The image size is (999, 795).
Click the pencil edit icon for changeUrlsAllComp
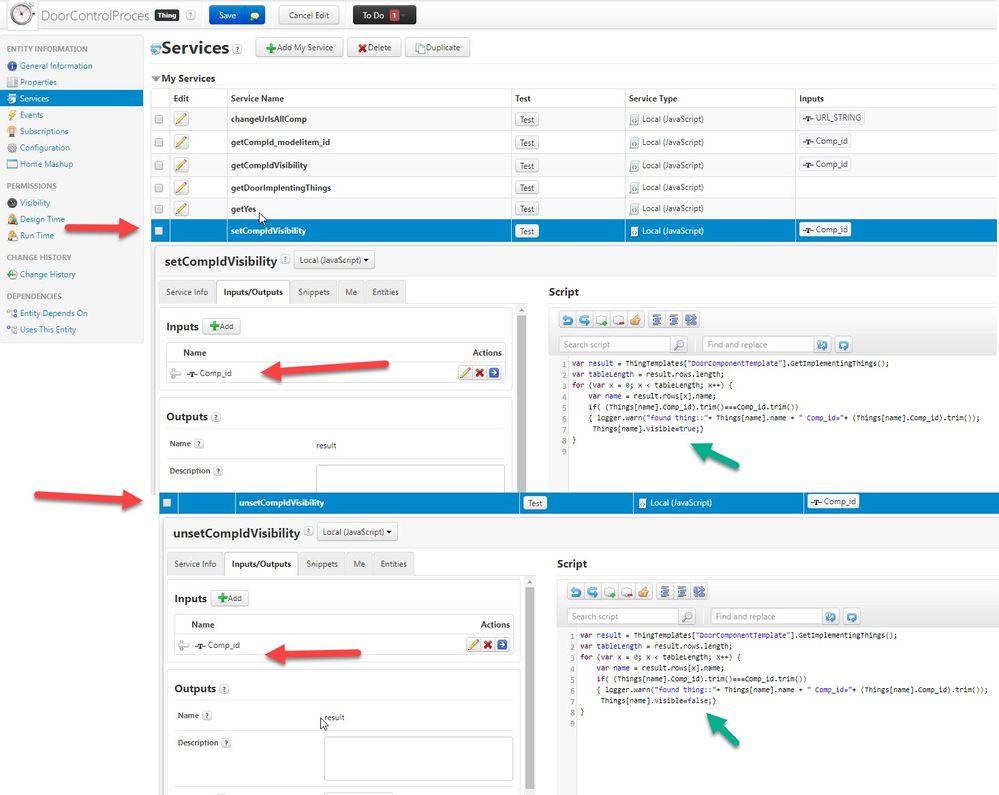181,119
